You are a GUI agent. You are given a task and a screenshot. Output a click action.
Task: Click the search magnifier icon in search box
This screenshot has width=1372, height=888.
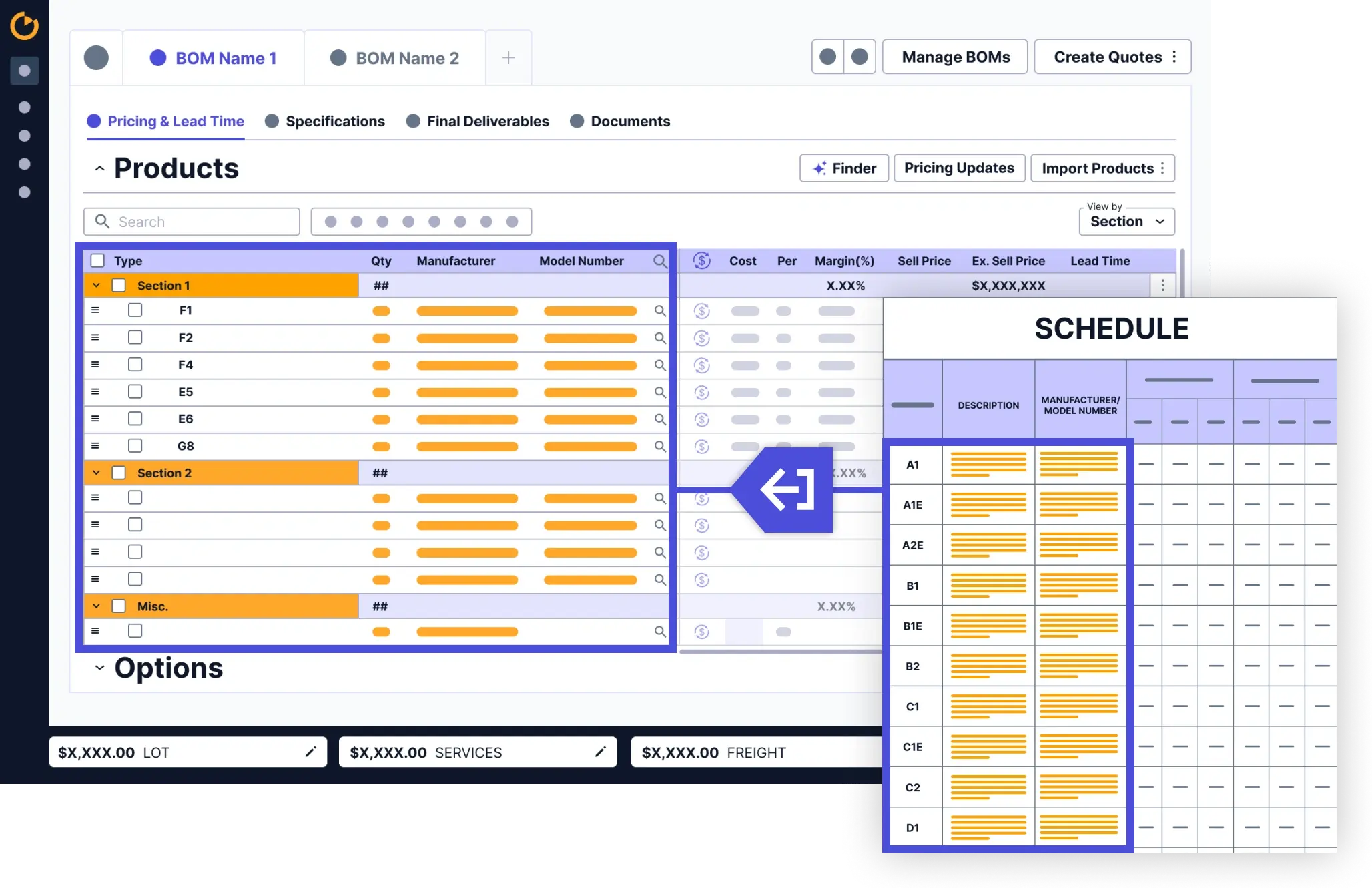(102, 221)
